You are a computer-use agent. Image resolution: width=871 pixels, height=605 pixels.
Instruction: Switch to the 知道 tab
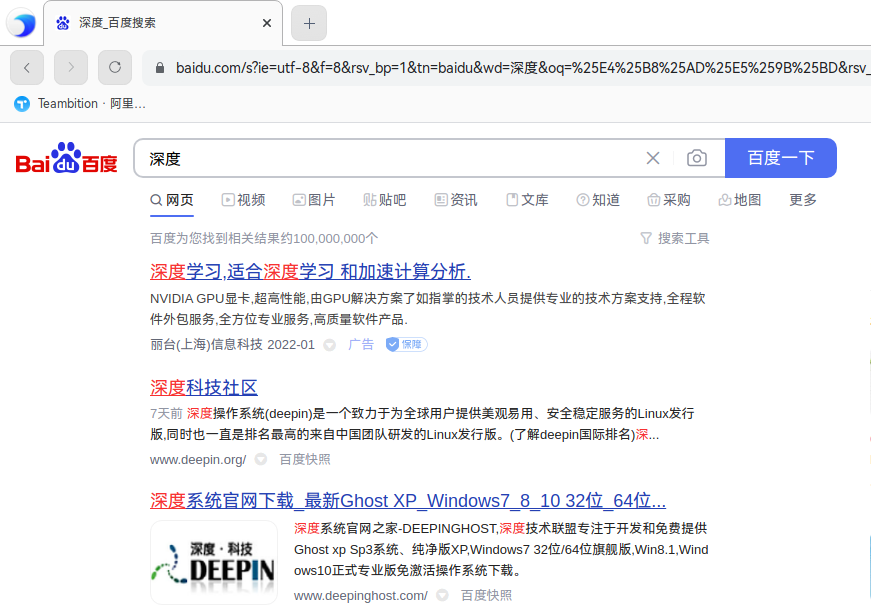point(598,200)
